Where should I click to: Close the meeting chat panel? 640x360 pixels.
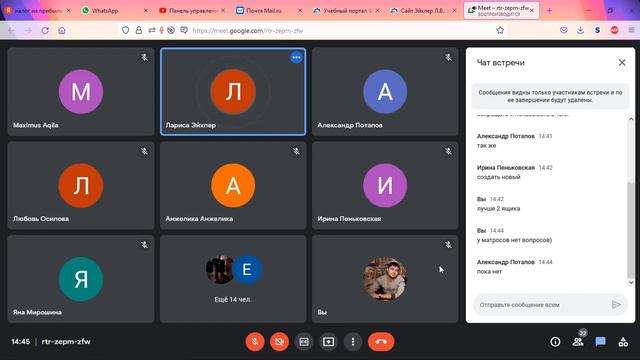pos(622,62)
